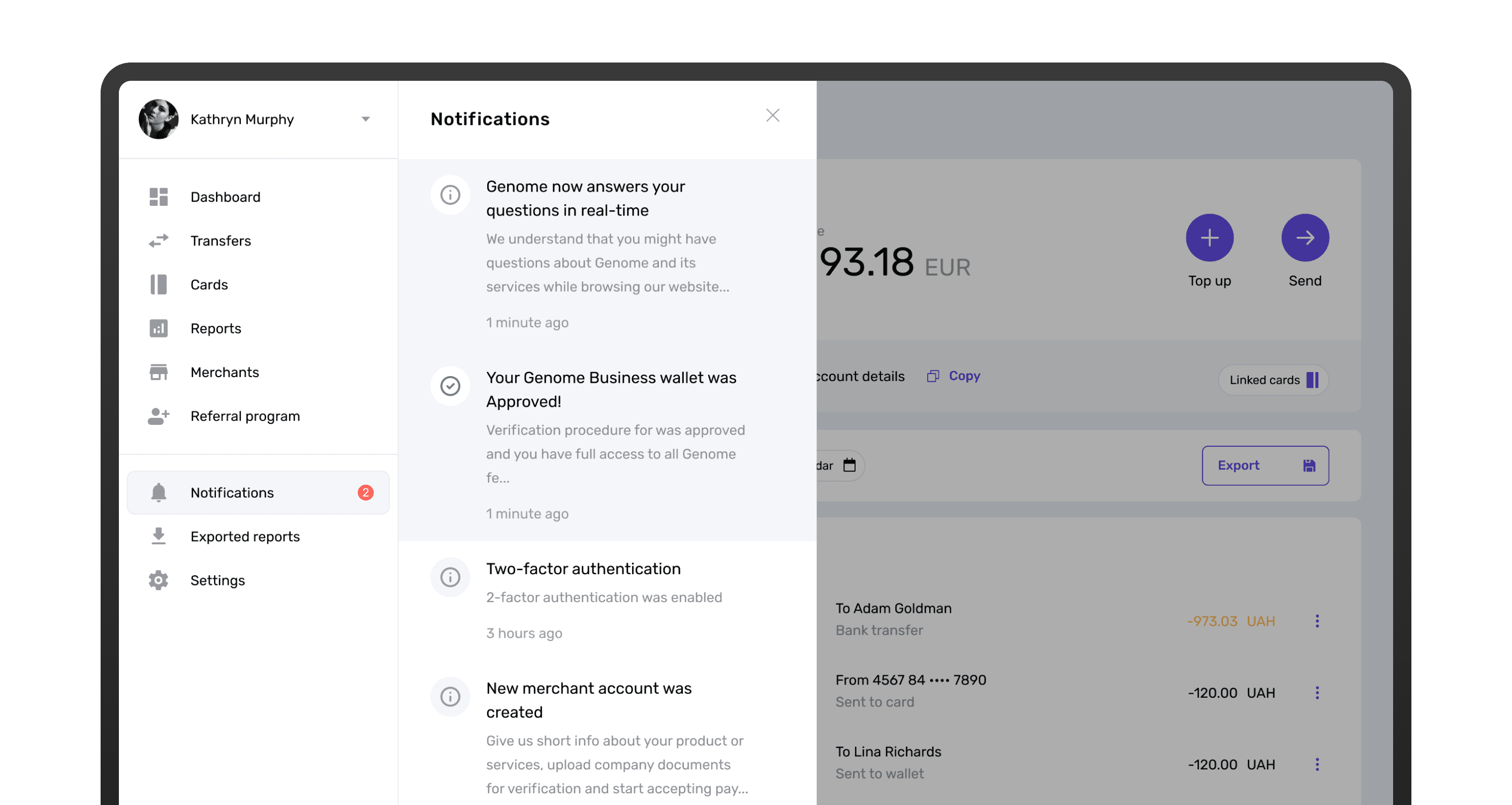Click the info icon on the Two-factor authentication notification
Image resolution: width=1512 pixels, height=805 pixels.
(450, 577)
